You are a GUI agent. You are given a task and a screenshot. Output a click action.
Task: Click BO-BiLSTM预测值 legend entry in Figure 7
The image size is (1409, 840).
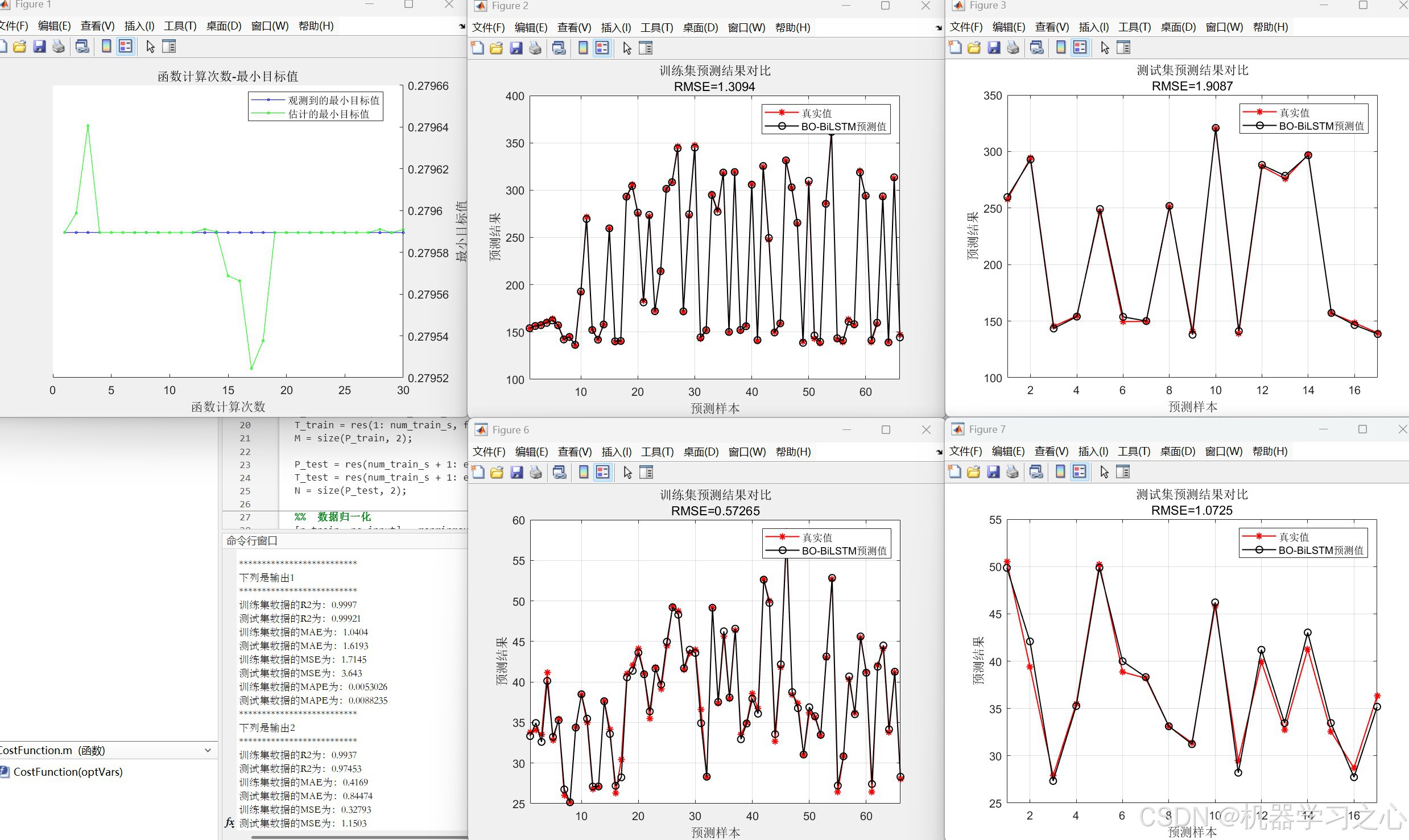point(1320,551)
